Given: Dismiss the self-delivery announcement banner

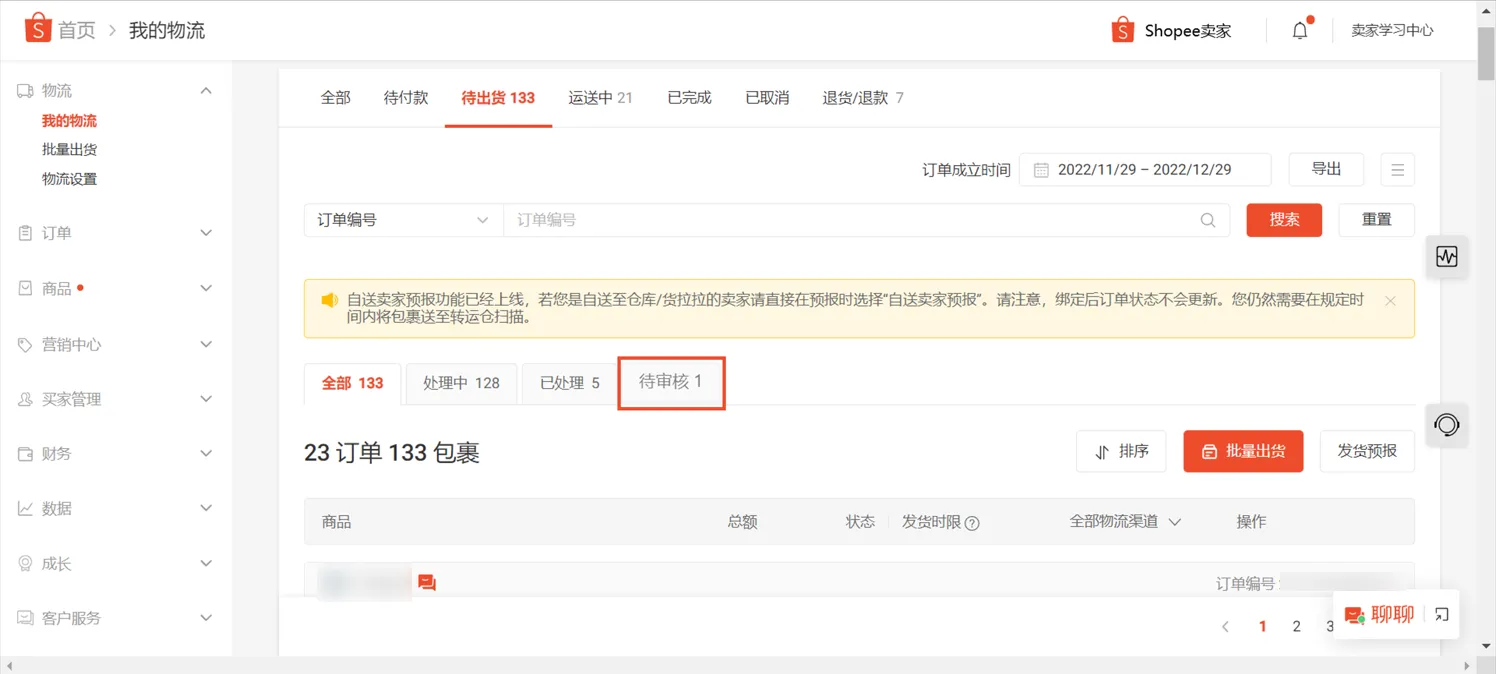Looking at the screenshot, I should pyautogui.click(x=1390, y=300).
